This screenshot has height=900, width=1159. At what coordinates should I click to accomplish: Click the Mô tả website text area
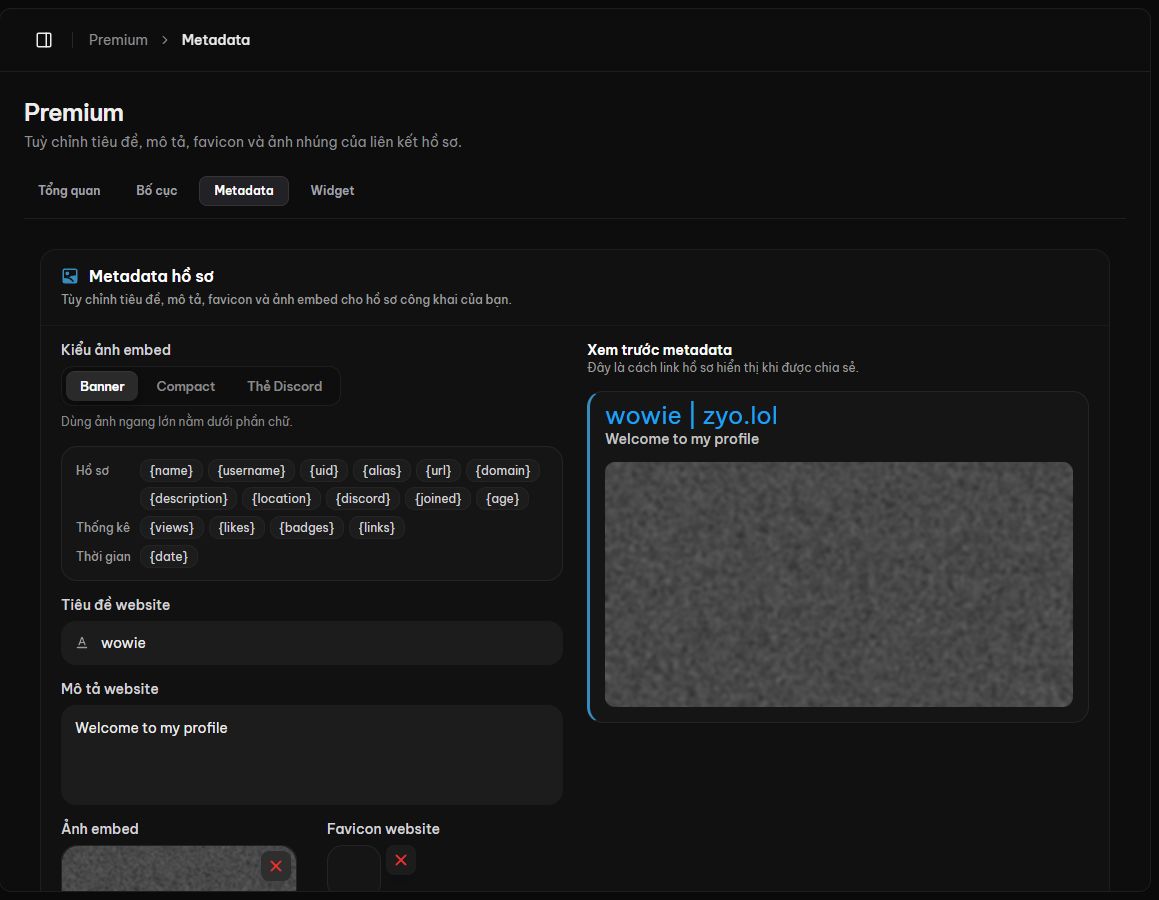[x=312, y=754]
